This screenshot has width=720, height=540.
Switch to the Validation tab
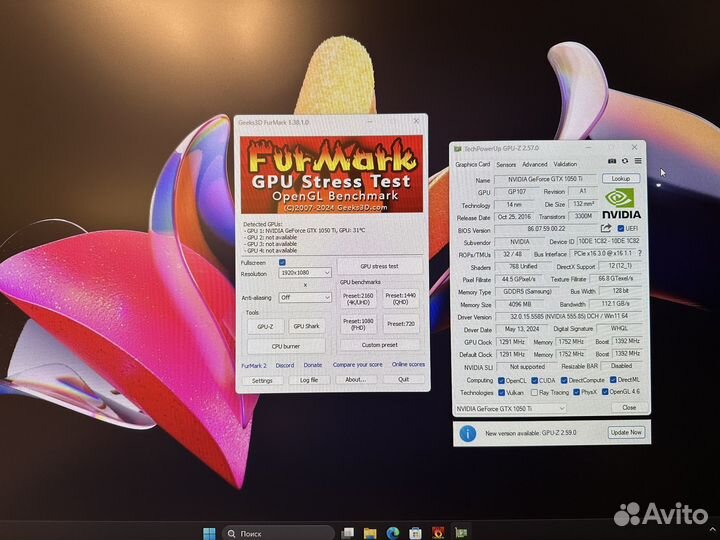(565, 164)
